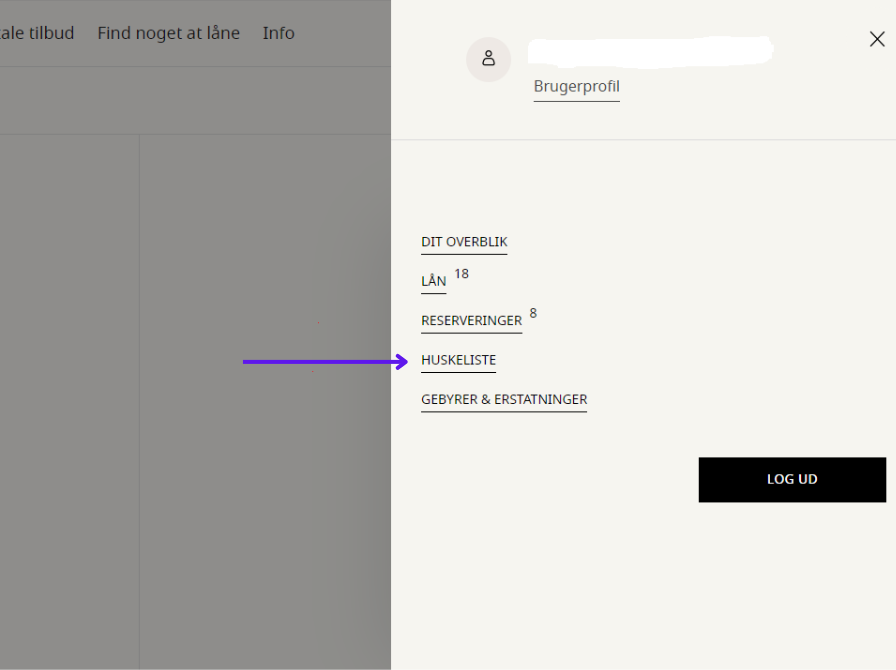Open Gebyrer & Erstatninger
Image resolution: width=896 pixels, height=670 pixels.
pyautogui.click(x=504, y=400)
